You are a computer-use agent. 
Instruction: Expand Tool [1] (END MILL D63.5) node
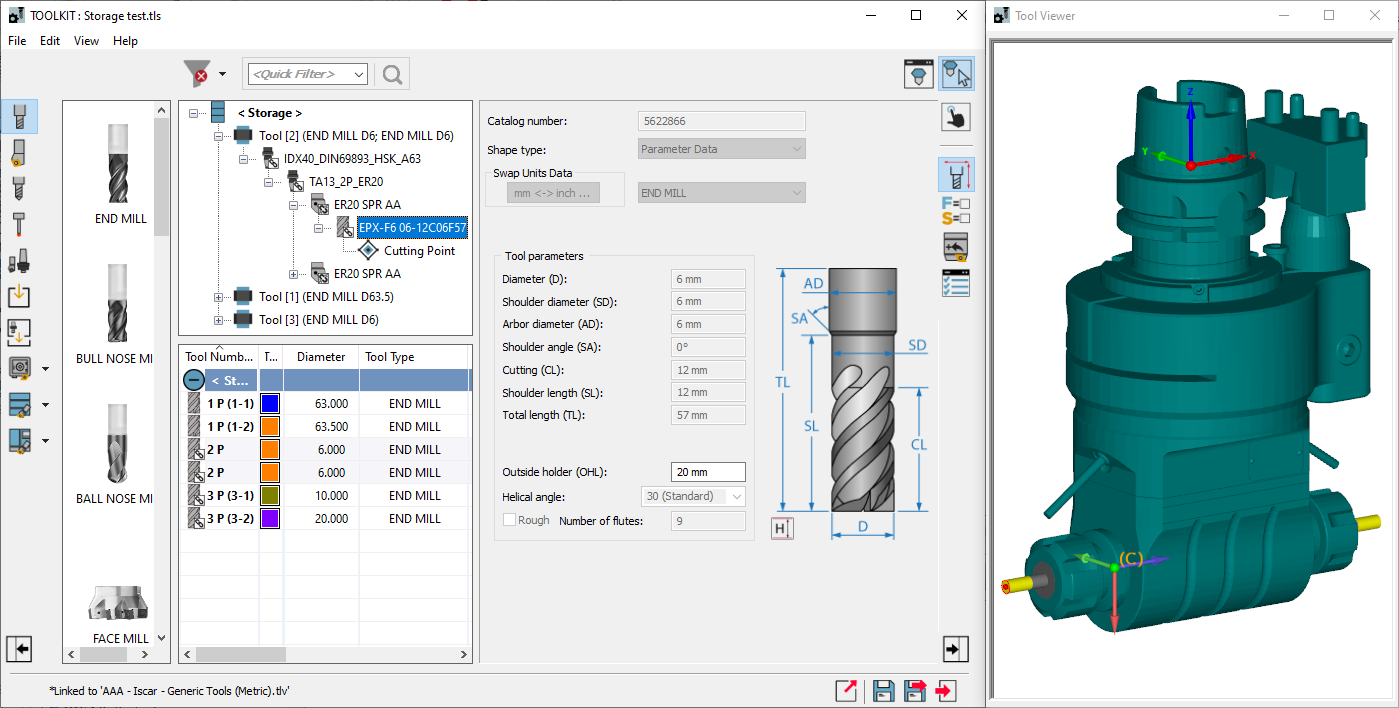(x=219, y=297)
